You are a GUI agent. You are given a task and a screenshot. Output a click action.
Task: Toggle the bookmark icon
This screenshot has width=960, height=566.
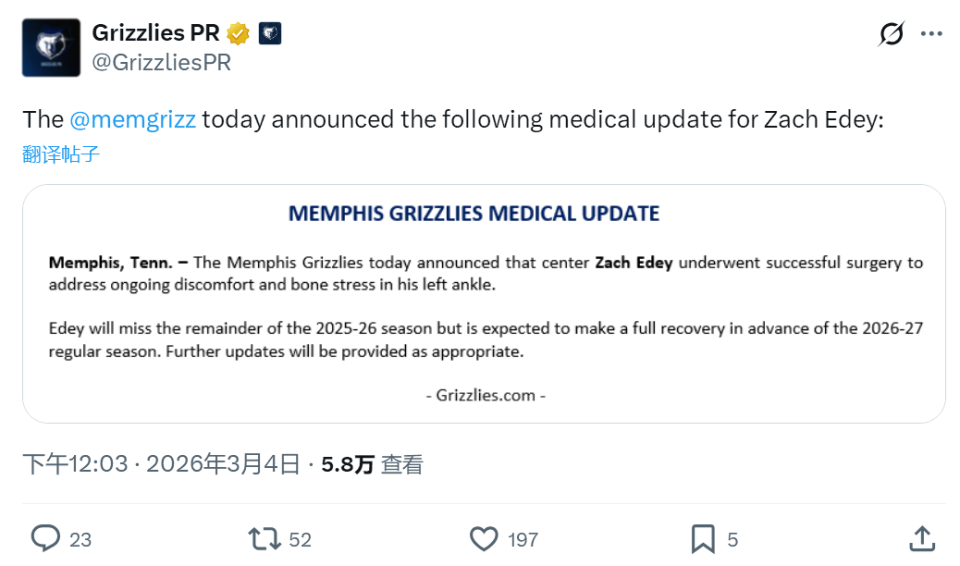[703, 539]
